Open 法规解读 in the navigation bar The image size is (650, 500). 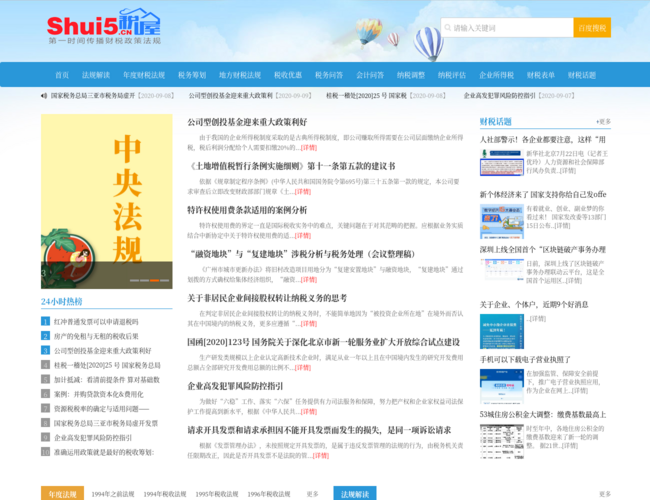(x=96, y=75)
